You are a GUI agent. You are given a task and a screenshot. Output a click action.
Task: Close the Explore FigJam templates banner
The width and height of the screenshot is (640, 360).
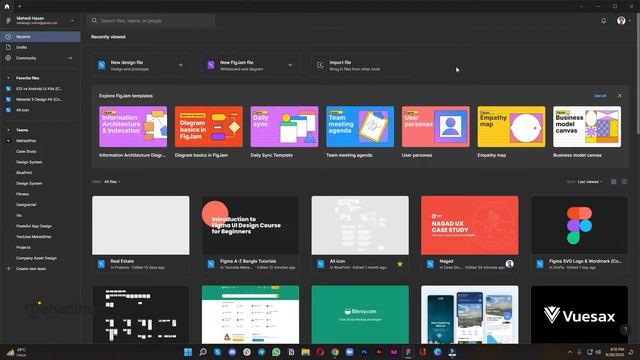coord(620,96)
